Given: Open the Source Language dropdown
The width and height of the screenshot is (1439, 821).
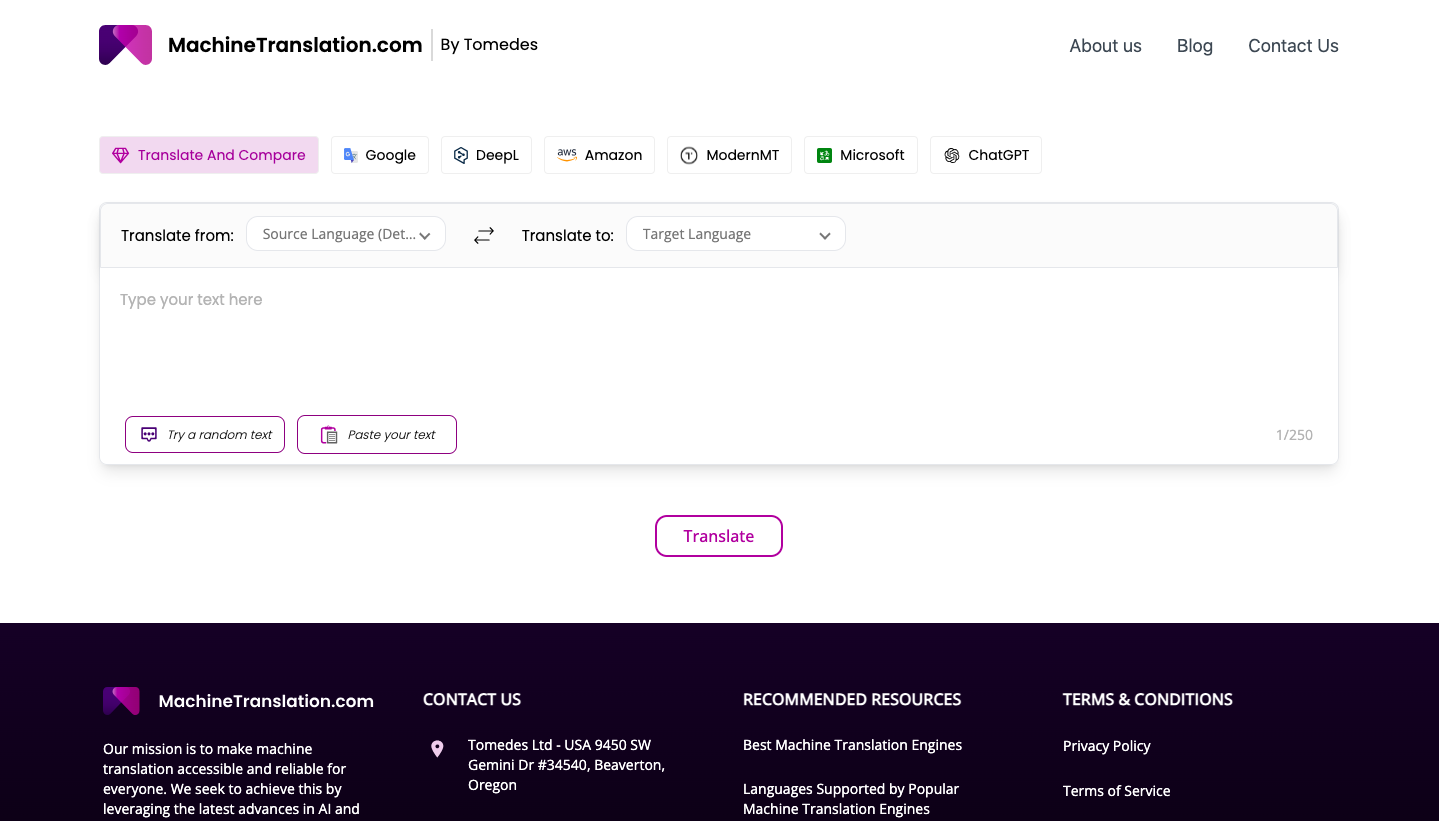Looking at the screenshot, I should point(346,234).
